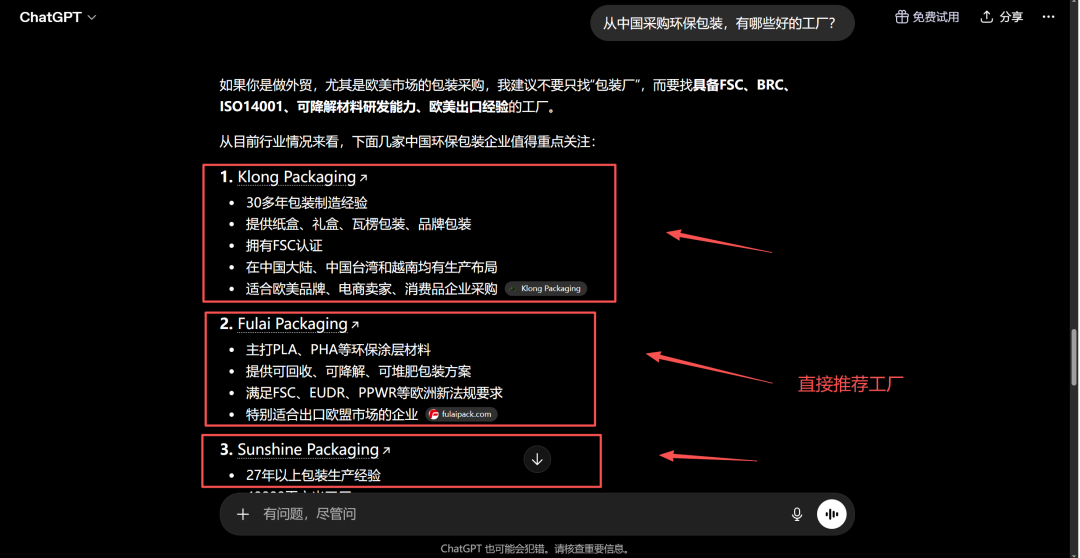Click the microphone dictation icon

click(797, 514)
